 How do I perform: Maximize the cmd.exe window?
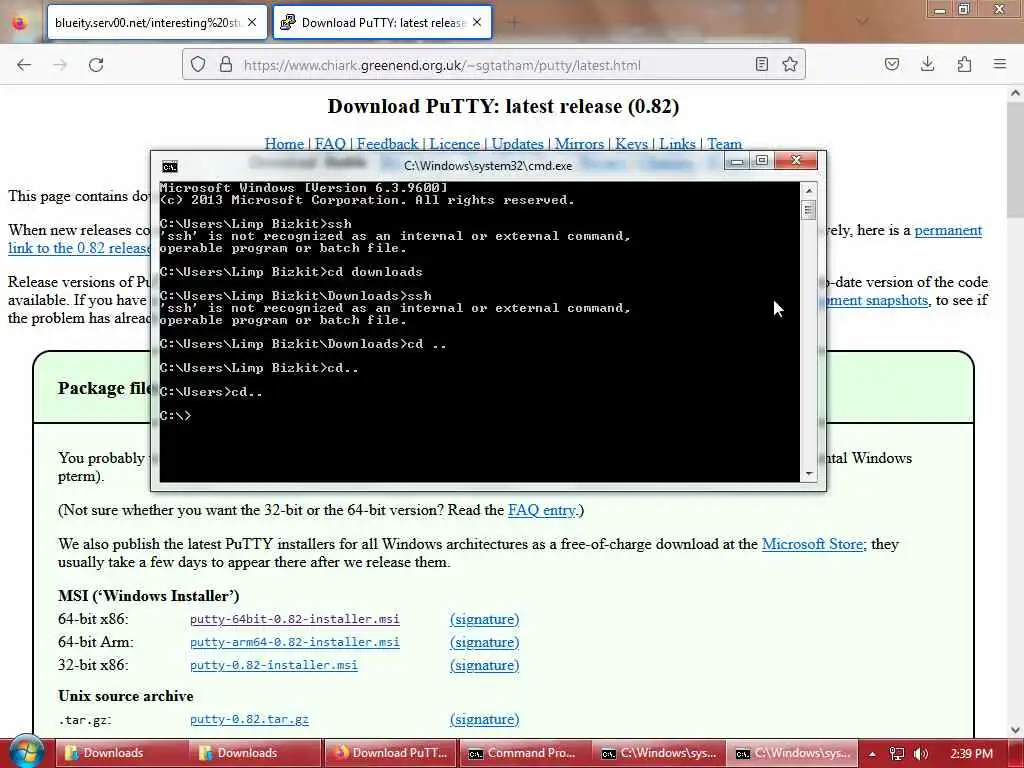click(761, 161)
